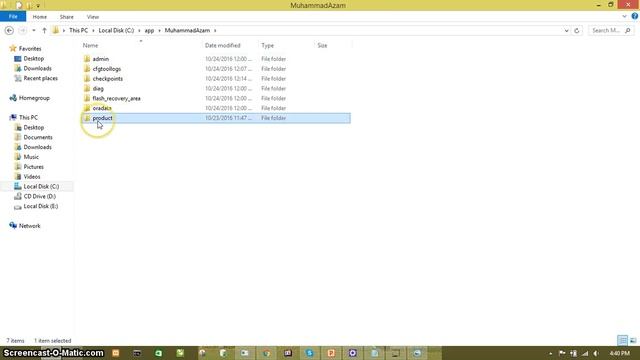
Task: Click the Action Center flag icon
Action: (x=562, y=353)
